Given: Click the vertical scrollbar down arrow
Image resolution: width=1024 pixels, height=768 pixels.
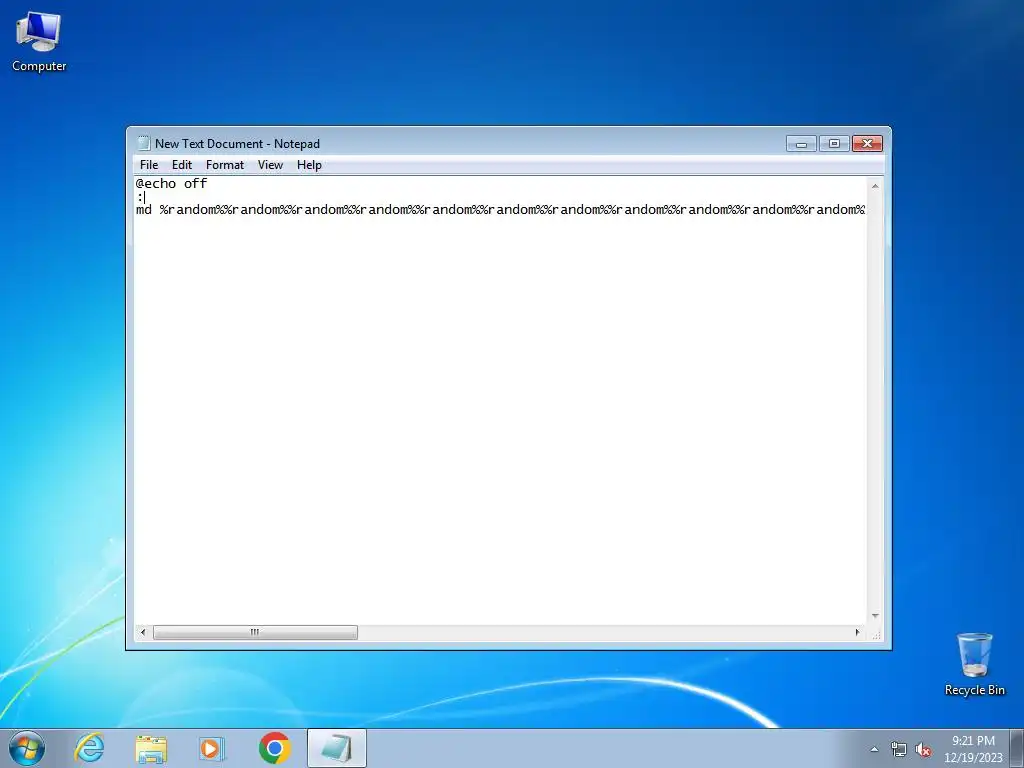Looking at the screenshot, I should pos(875,616).
